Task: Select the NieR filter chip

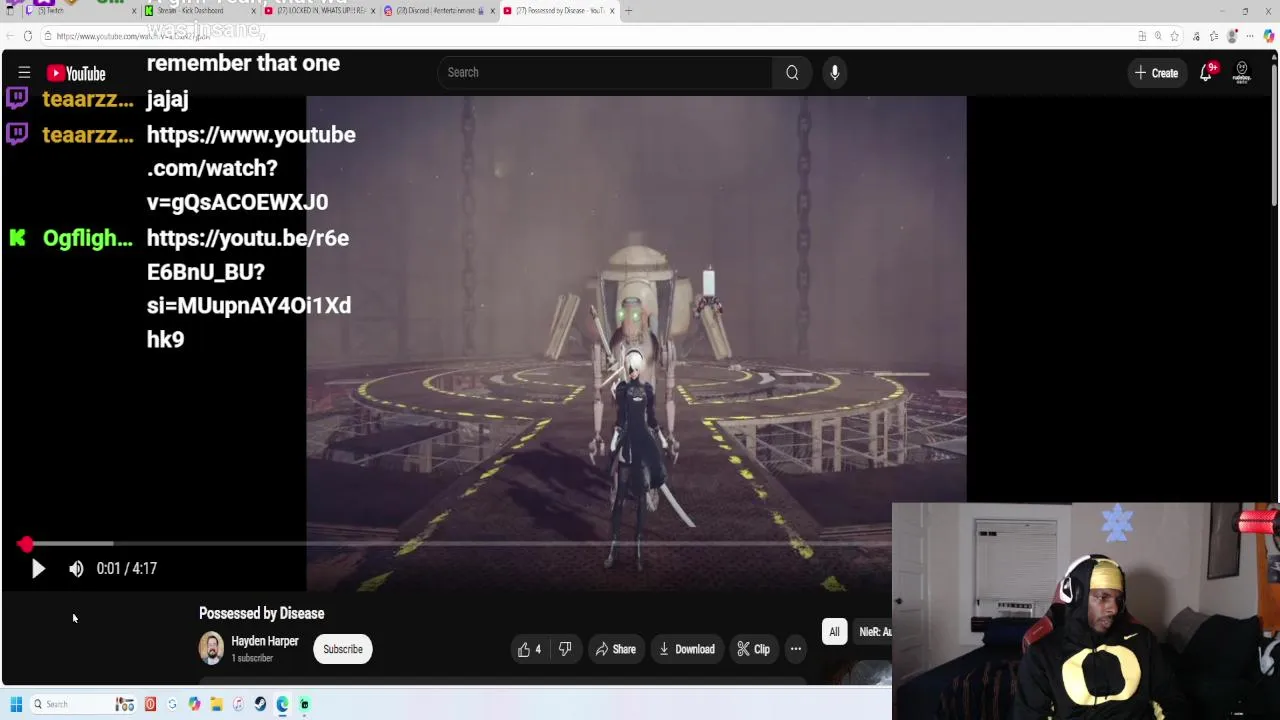Action: [x=874, y=631]
